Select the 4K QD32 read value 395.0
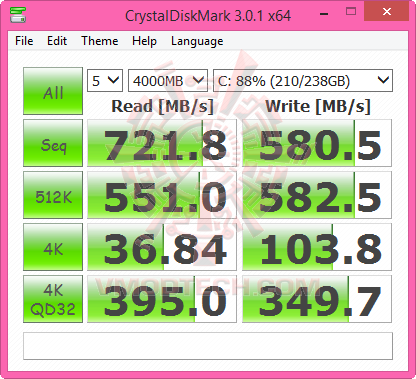The width and height of the screenshot is (416, 379). coord(162,299)
